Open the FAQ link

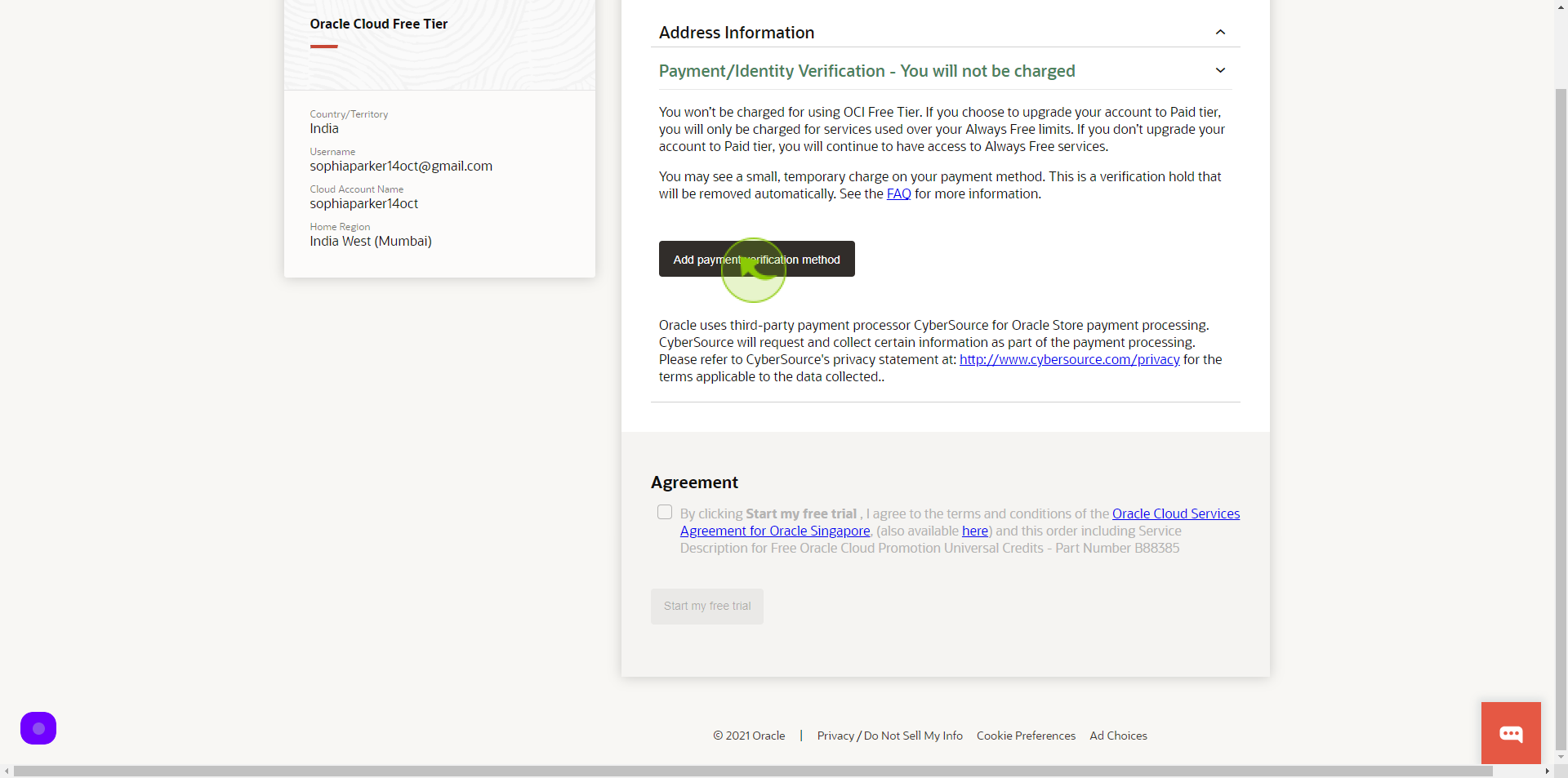coord(898,193)
